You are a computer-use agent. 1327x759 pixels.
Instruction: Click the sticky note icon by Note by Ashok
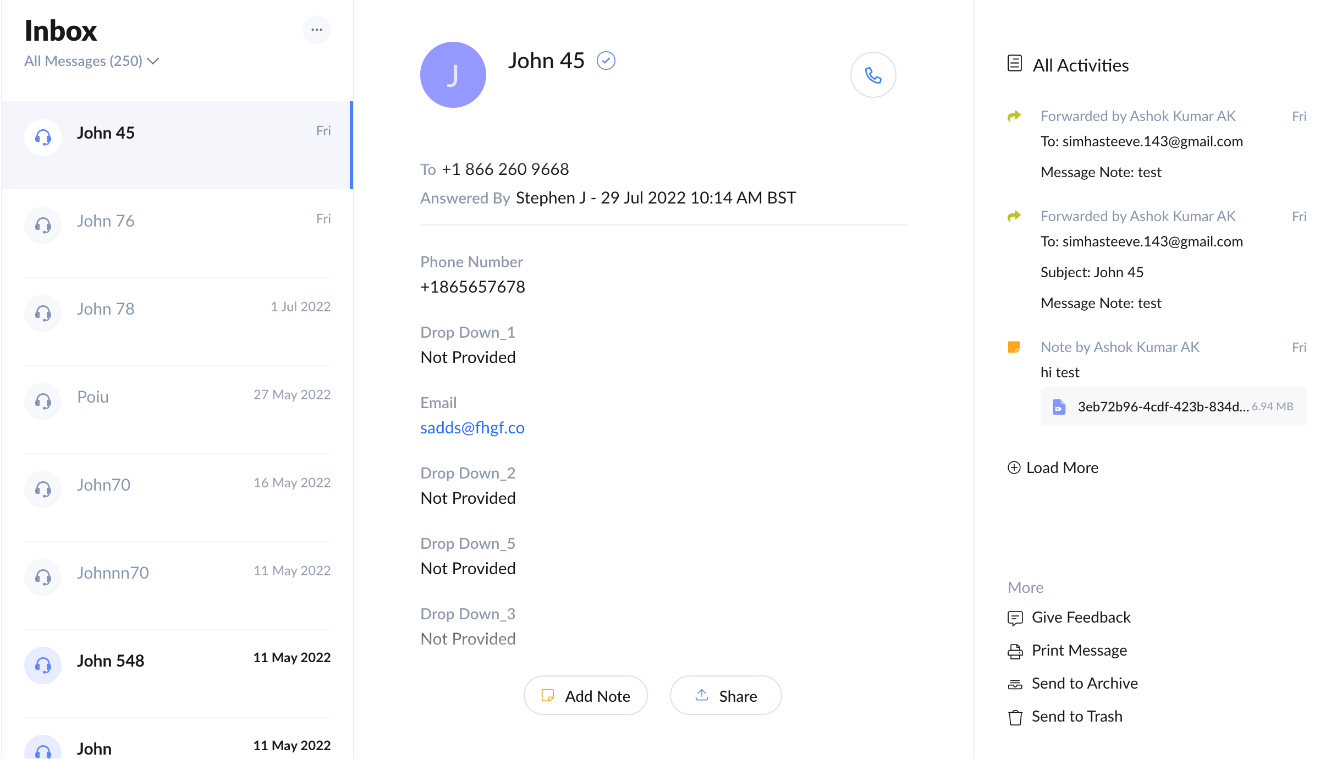click(x=1014, y=346)
